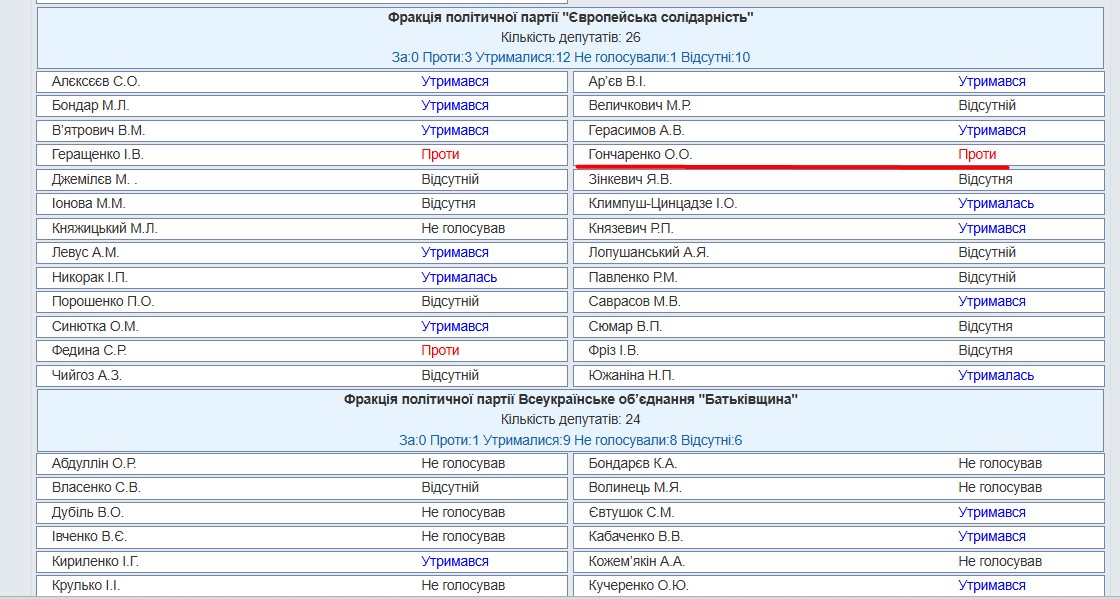The height and width of the screenshot is (599, 1120).
Task: Click Утримався vote of Алєксєєв С.О.
Action: point(455,81)
